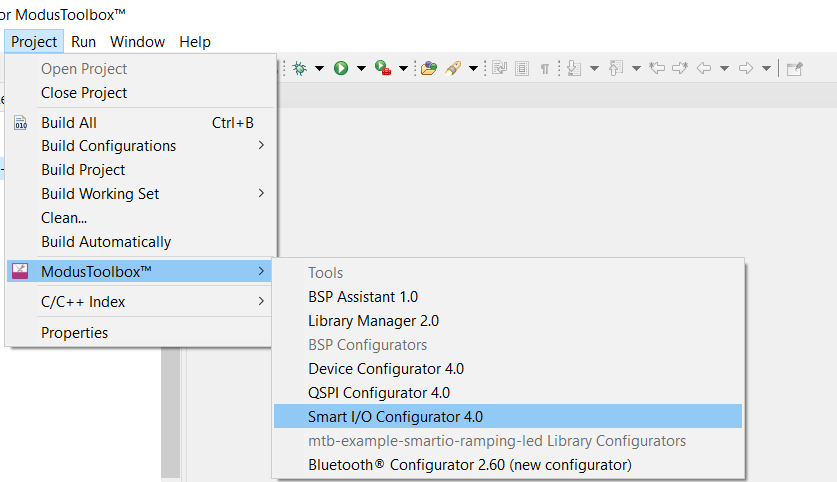
Task: Click the Pin Editor toolbar icon
Action: pos(794,68)
